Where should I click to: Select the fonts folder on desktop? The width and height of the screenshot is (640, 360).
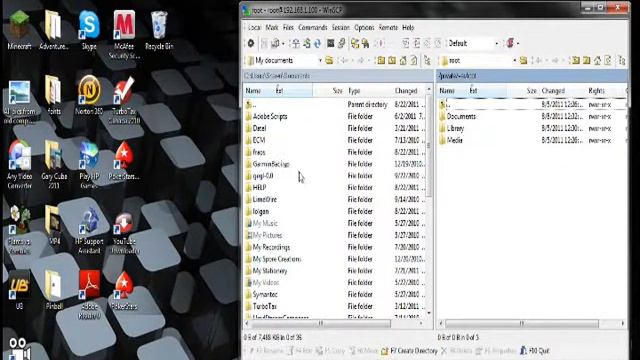click(54, 95)
